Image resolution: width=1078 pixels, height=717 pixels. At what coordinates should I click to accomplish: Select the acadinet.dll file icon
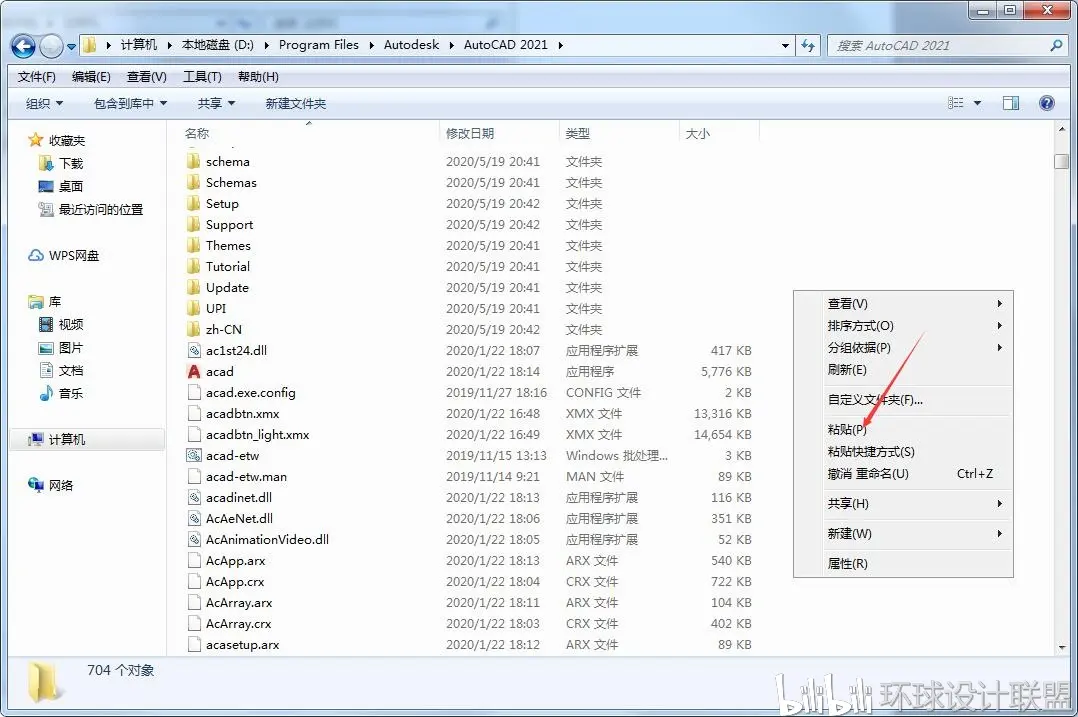(x=194, y=497)
